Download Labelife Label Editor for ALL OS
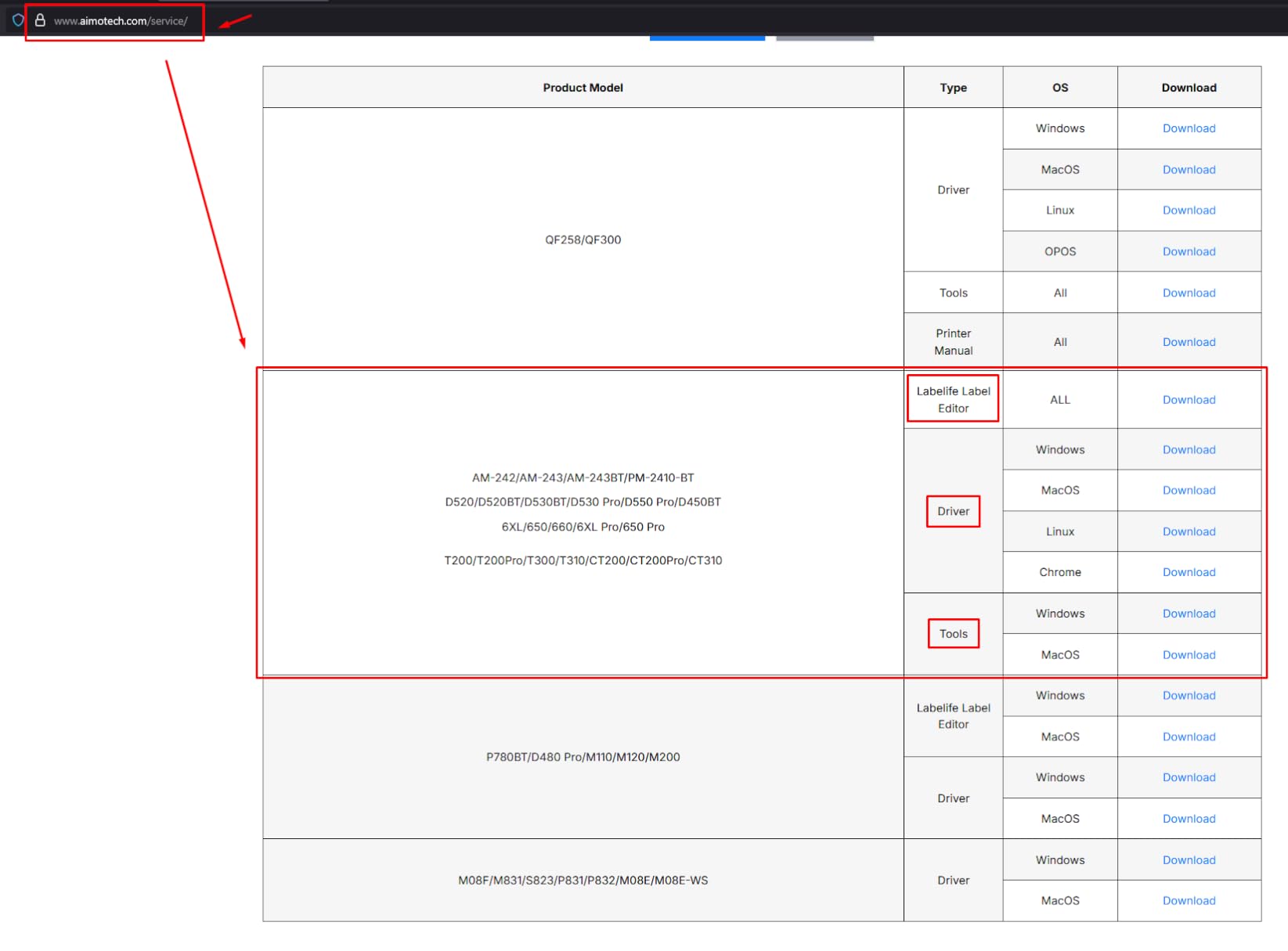The width and height of the screenshot is (1288, 951). [x=1188, y=400]
